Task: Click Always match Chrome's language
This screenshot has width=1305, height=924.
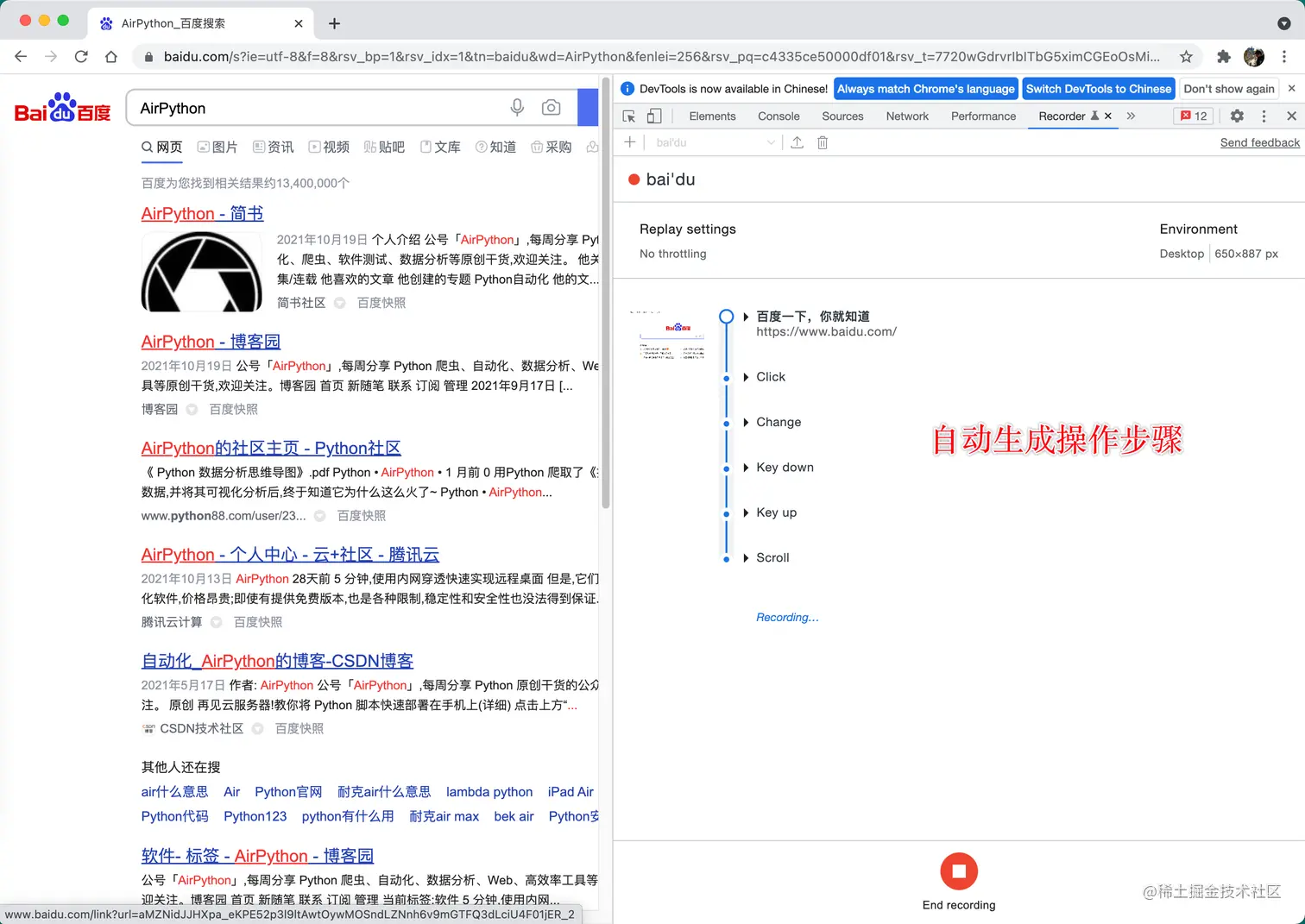Action: (x=925, y=89)
